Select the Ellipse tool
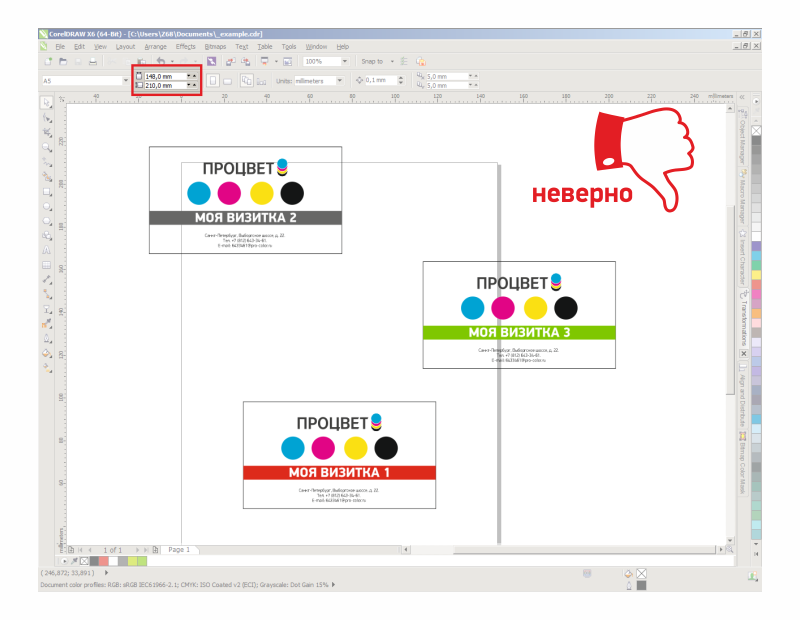800x620 pixels. coord(47,207)
